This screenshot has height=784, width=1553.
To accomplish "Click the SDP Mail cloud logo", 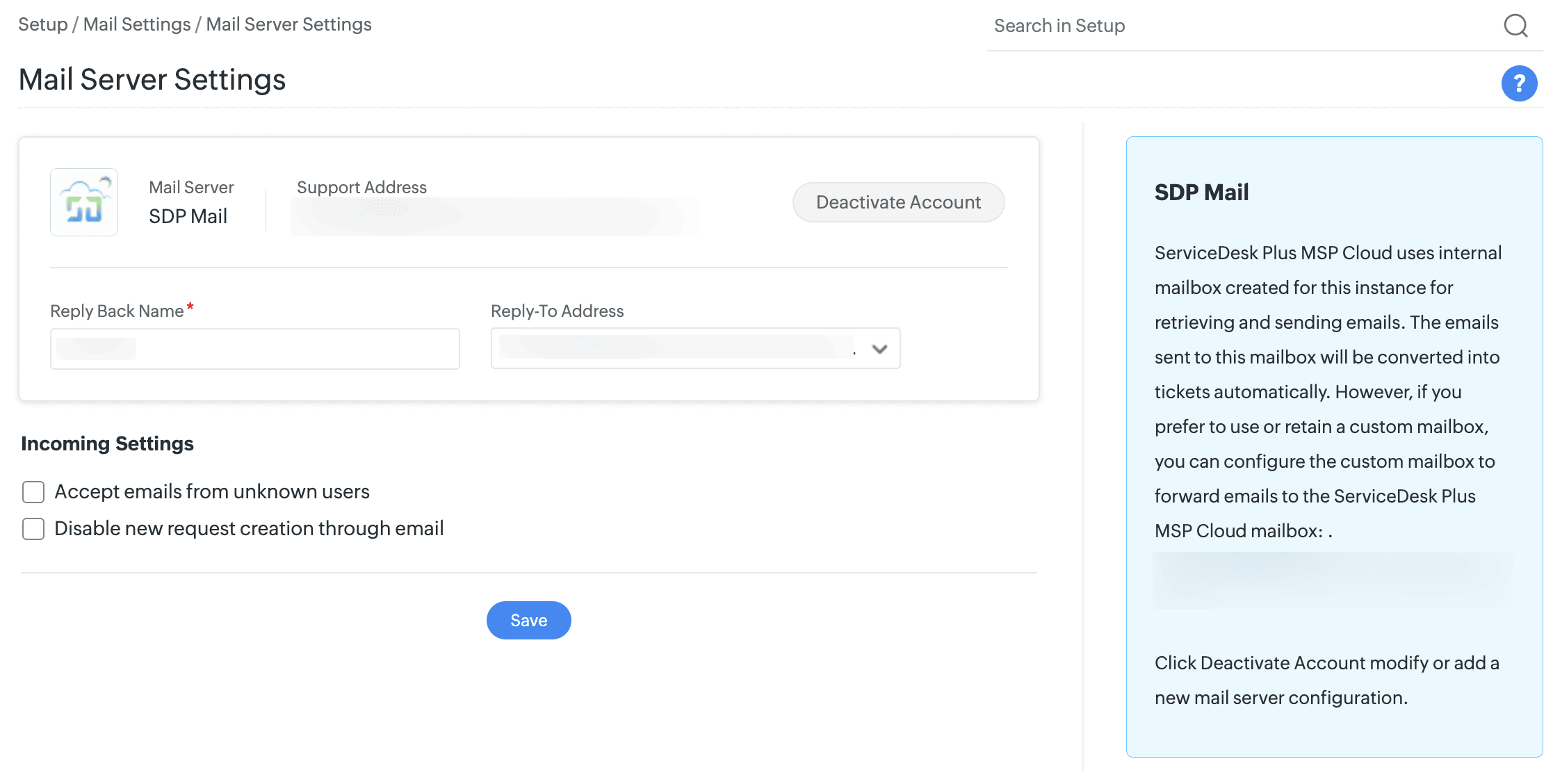I will coord(84,202).
